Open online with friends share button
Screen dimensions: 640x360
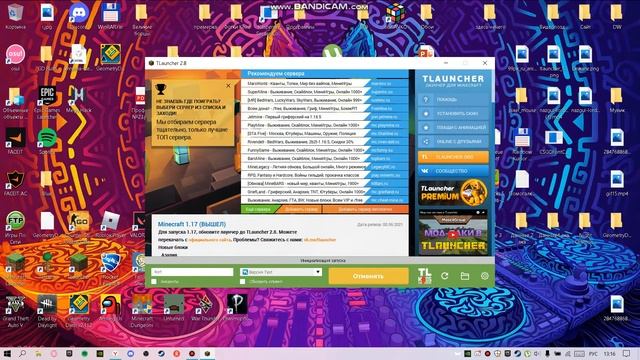(453, 142)
